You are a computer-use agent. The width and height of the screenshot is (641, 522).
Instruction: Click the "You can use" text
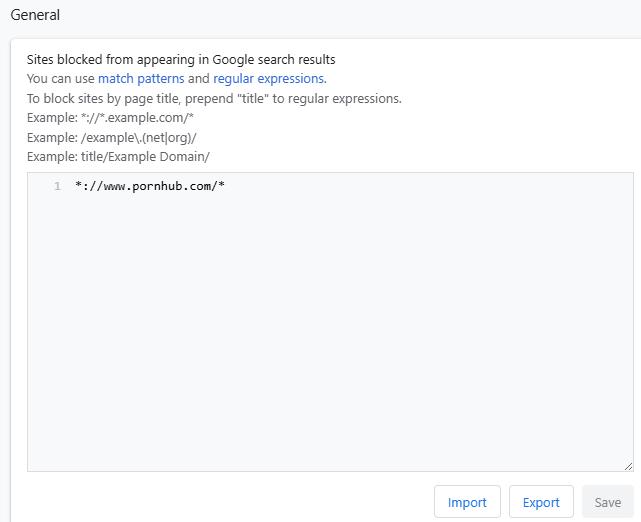click(x=61, y=78)
